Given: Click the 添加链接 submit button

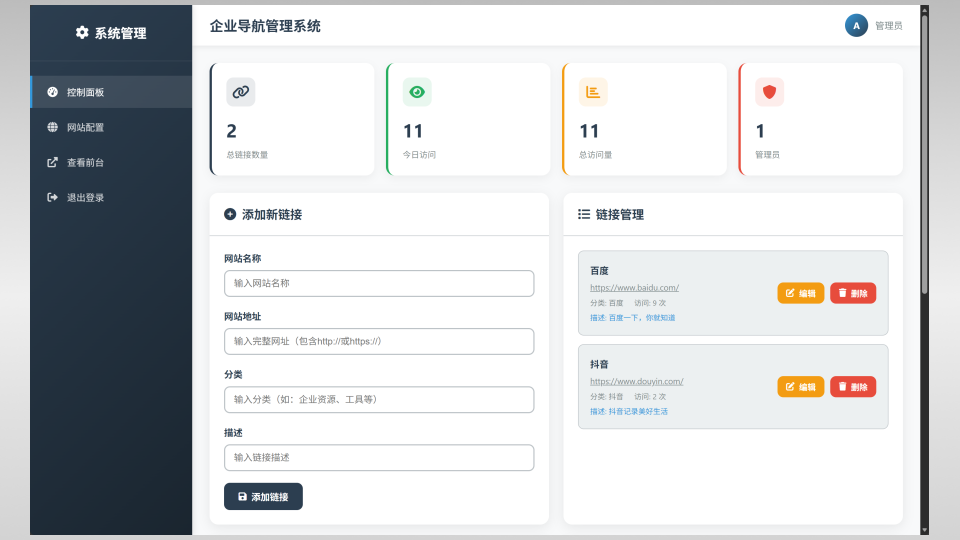Looking at the screenshot, I should pos(263,497).
